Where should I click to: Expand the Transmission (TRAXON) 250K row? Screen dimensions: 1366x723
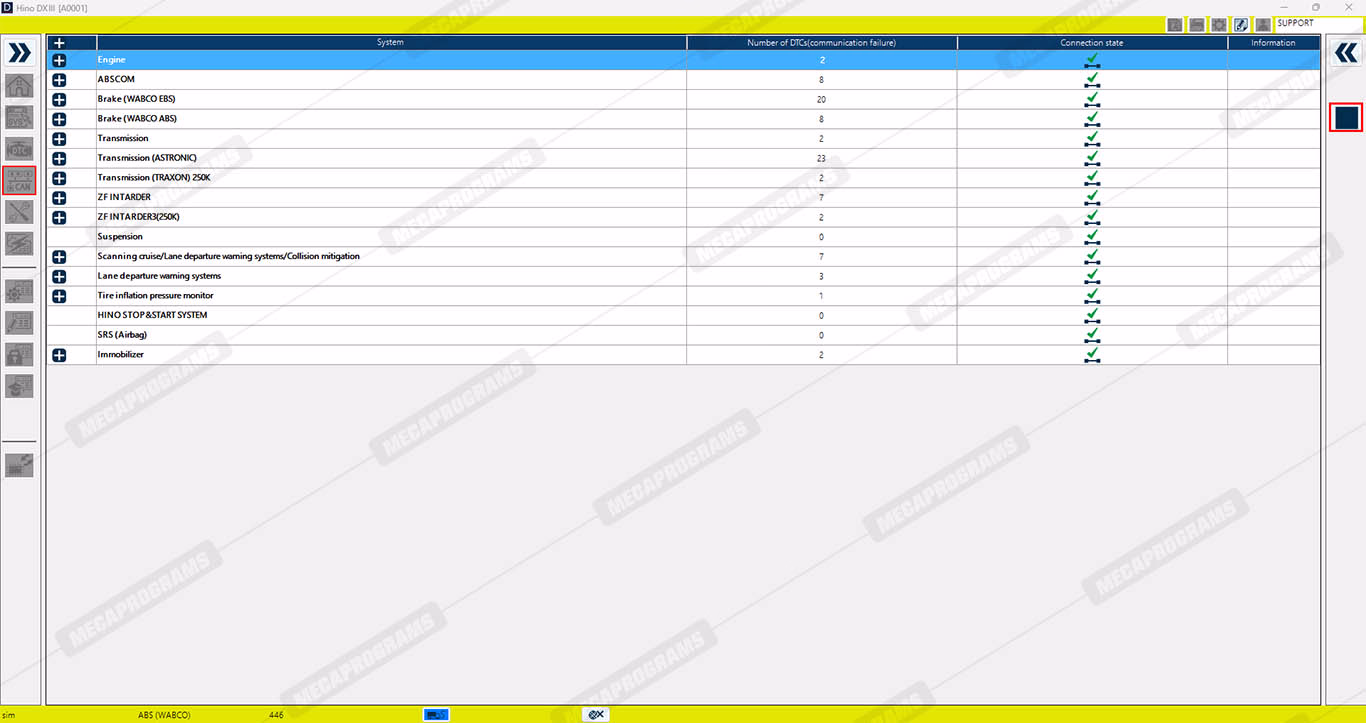[59, 178]
